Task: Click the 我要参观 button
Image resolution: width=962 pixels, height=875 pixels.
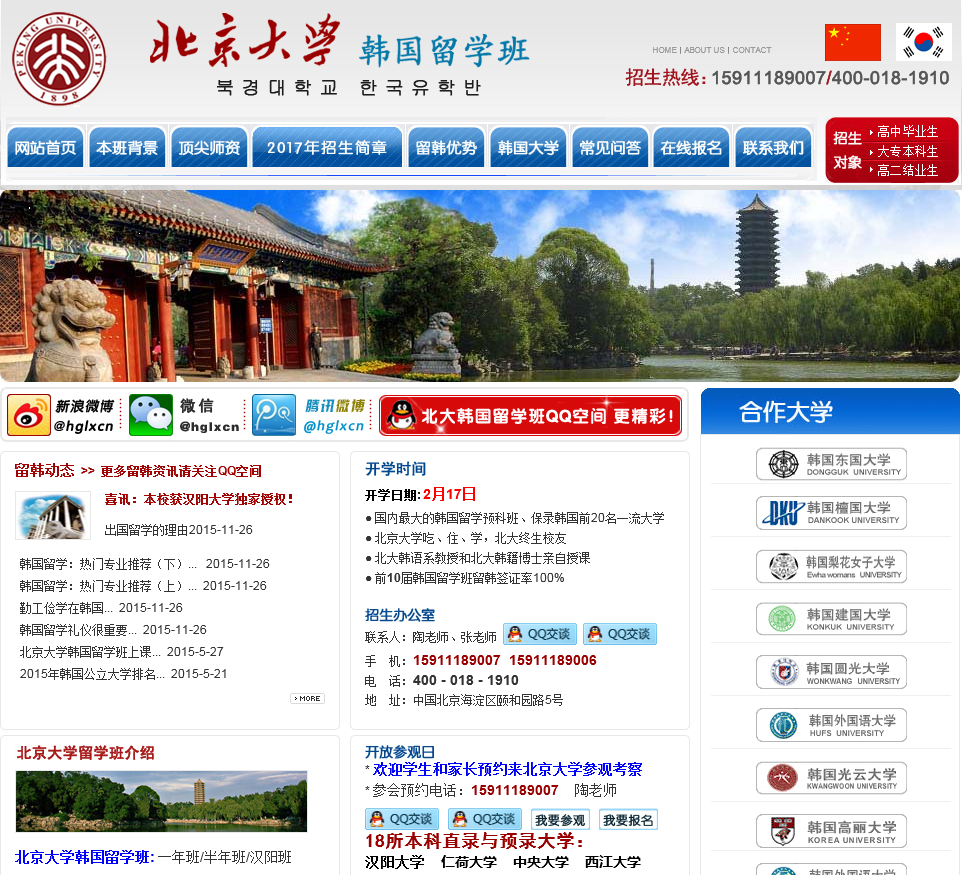Action: point(560,820)
